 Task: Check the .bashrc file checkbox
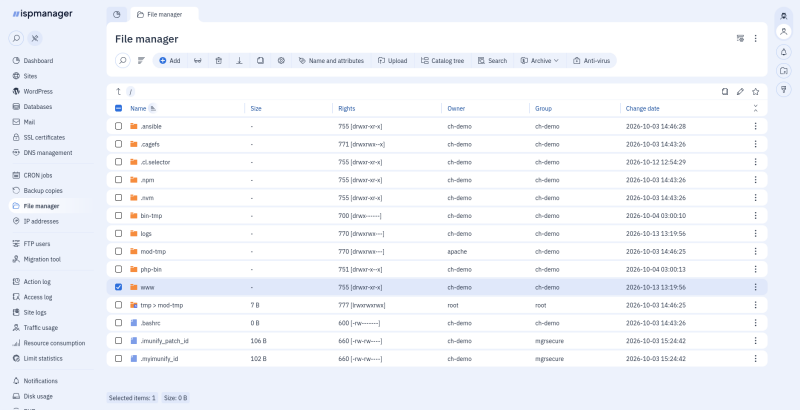click(118, 323)
